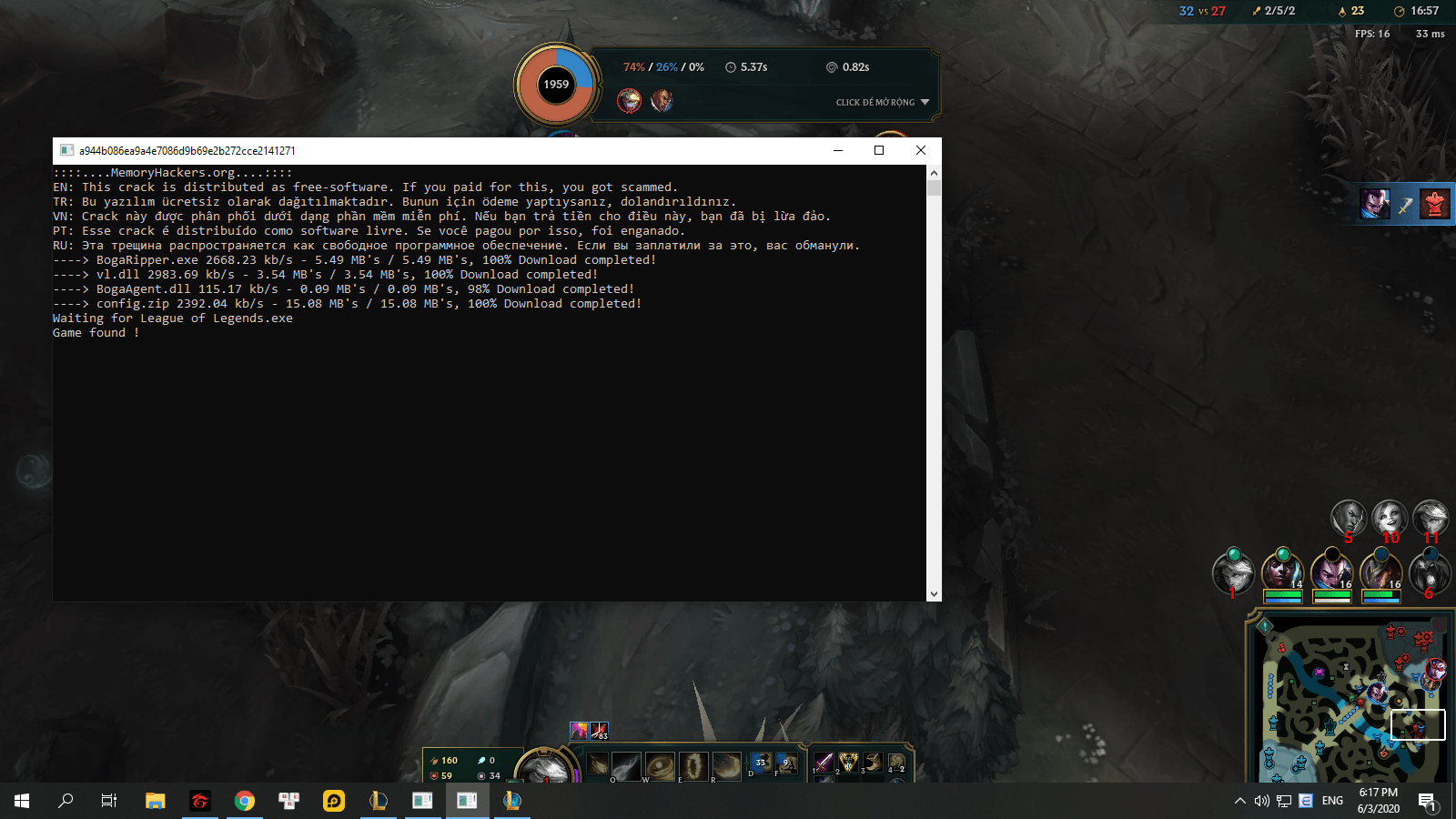Click the 'Waiting for League of Legends.exe' line

pyautogui.click(x=173, y=318)
